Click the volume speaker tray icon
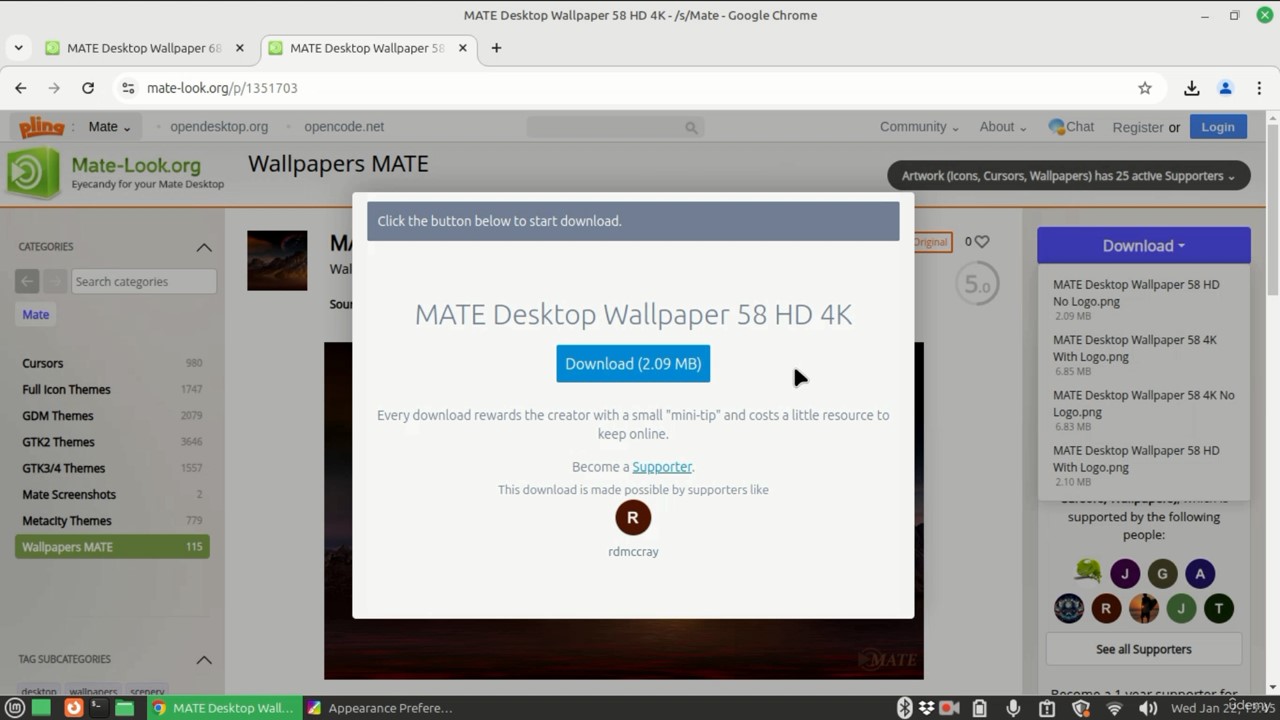The height and width of the screenshot is (720, 1280). click(1148, 709)
